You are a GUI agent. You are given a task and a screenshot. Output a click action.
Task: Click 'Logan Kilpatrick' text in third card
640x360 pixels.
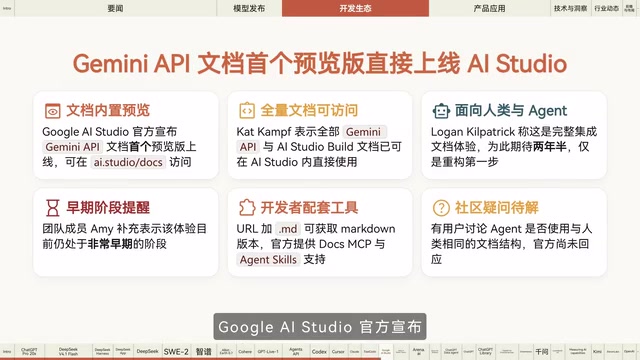point(473,132)
